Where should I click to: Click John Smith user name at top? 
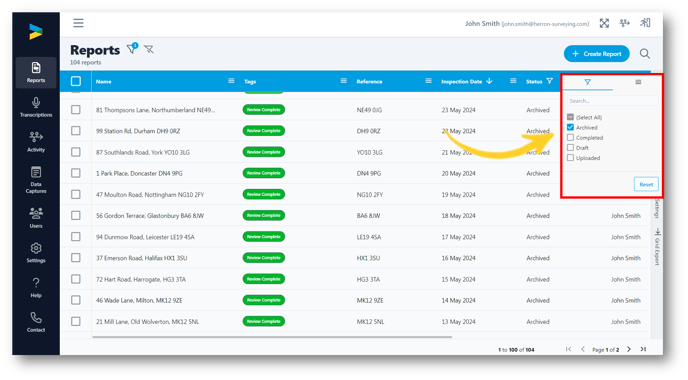tap(482, 23)
